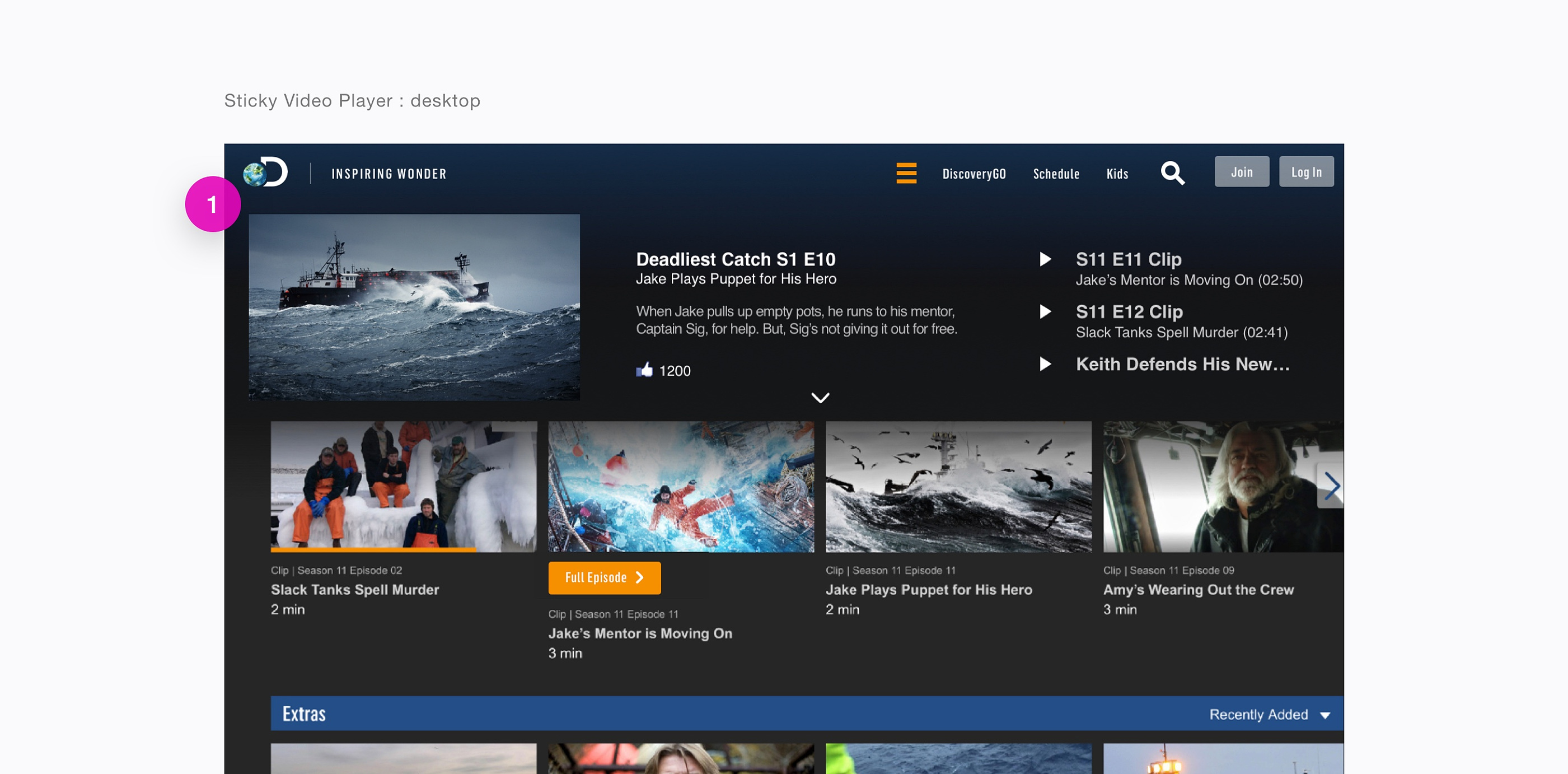The height and width of the screenshot is (774, 1568).
Task: Like the episode via thumbs-up icon
Action: 644,370
